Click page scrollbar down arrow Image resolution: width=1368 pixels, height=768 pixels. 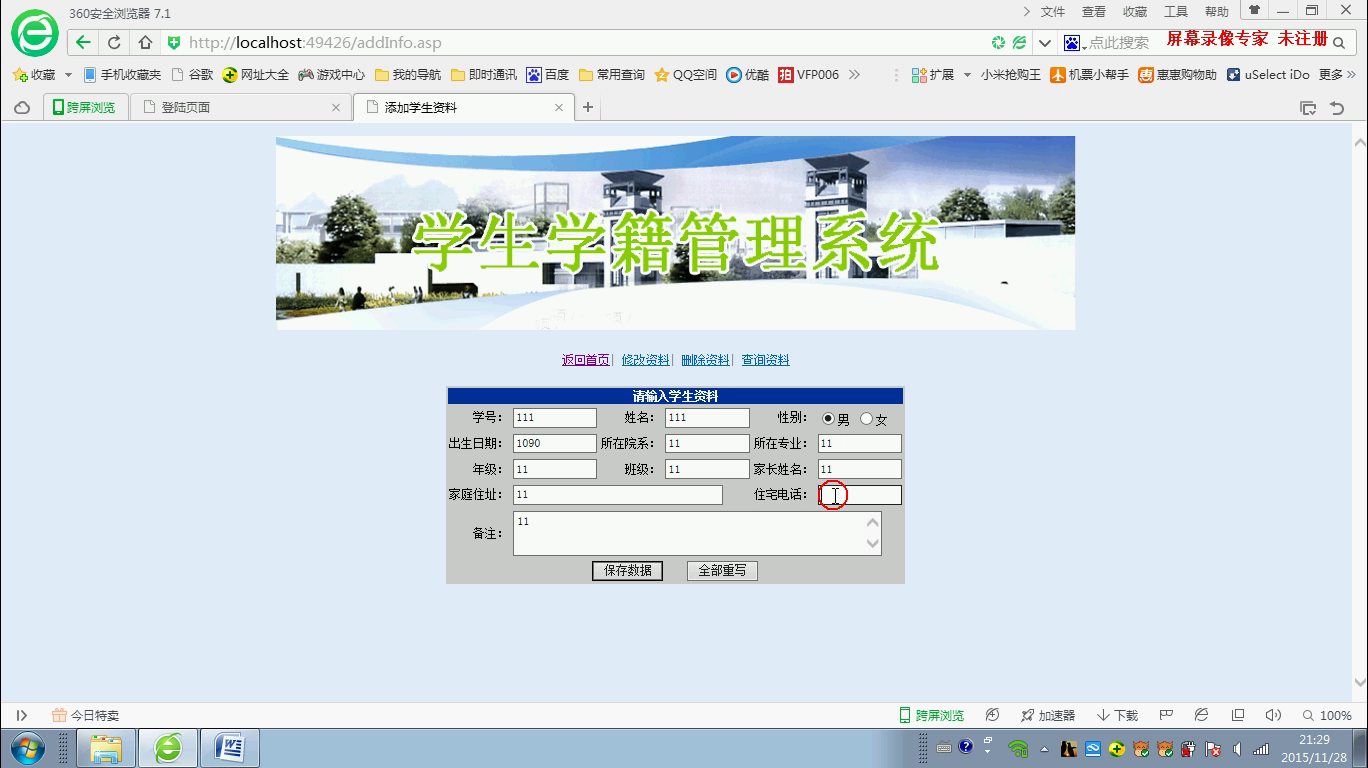coord(1360,683)
